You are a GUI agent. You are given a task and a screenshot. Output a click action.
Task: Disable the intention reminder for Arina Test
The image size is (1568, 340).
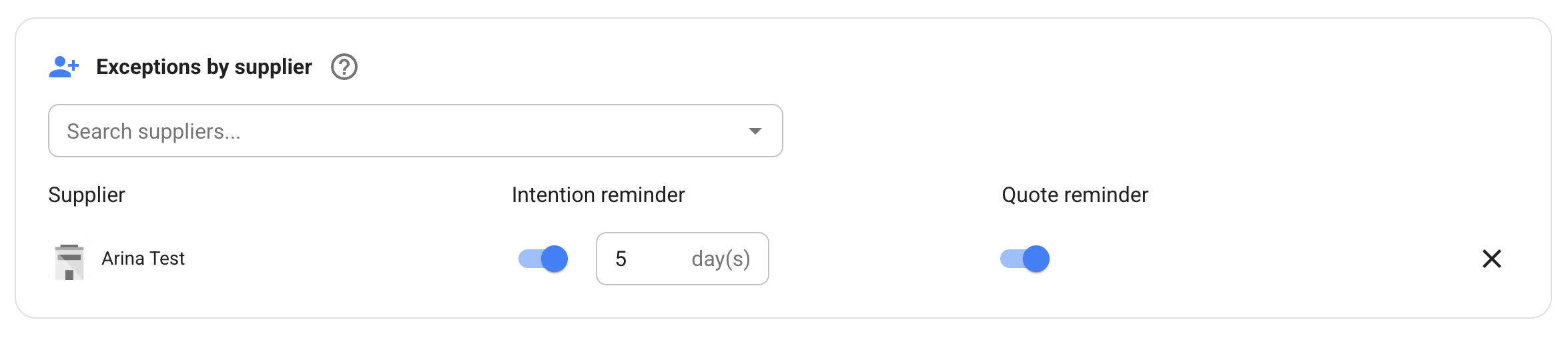(543, 259)
